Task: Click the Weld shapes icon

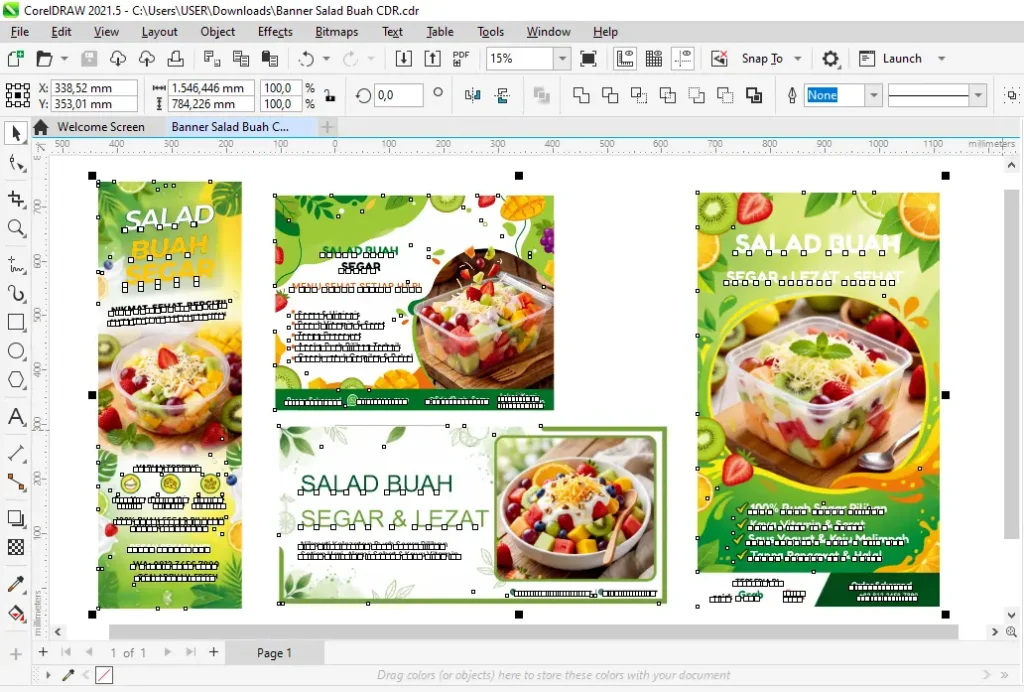Action: pos(581,95)
